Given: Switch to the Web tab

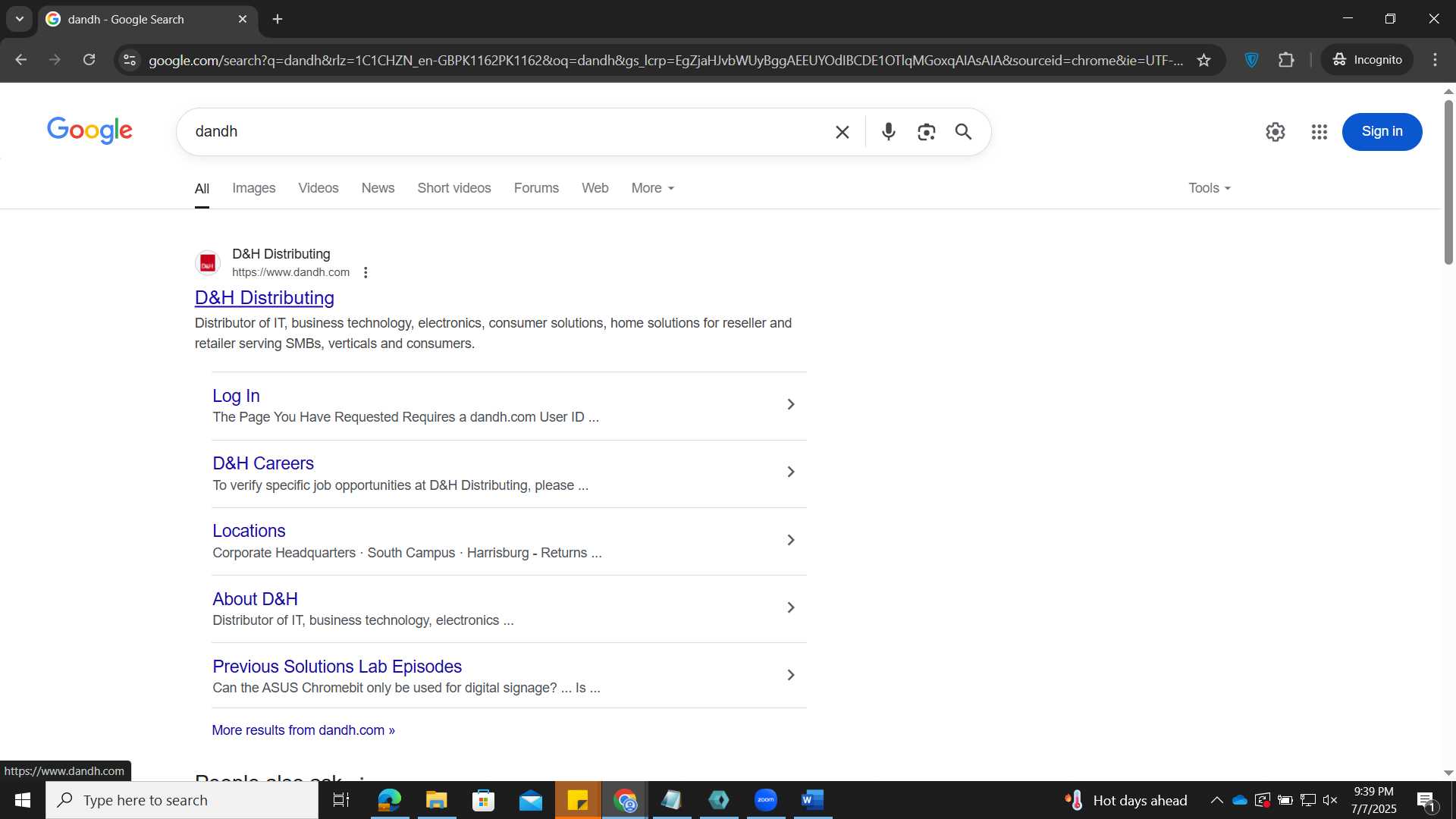Looking at the screenshot, I should [595, 188].
